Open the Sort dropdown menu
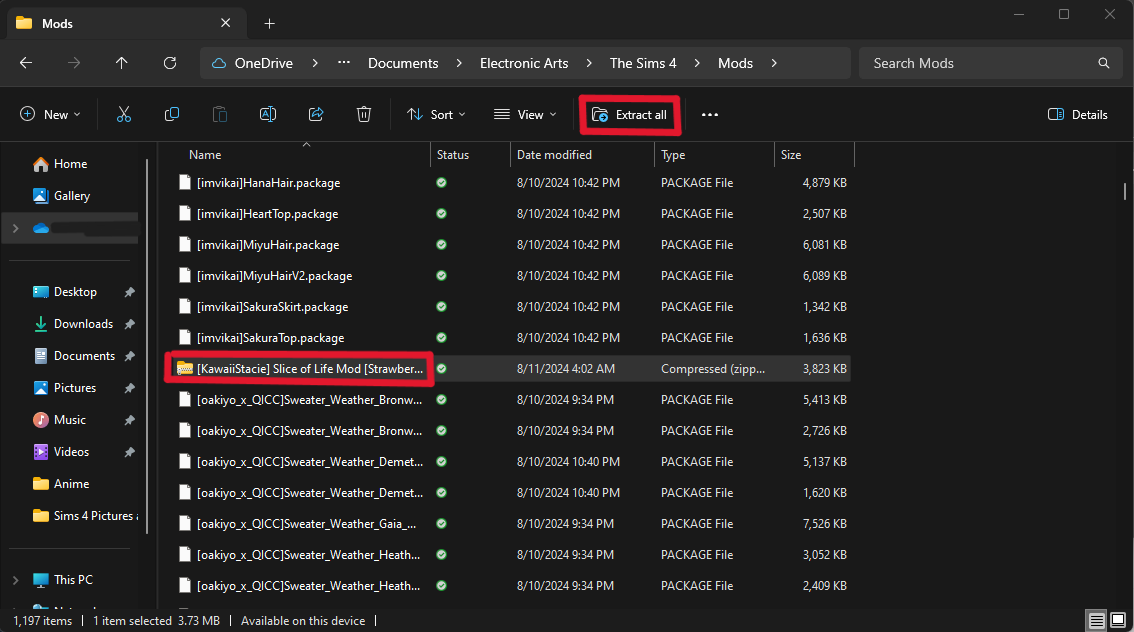The height and width of the screenshot is (632, 1134). (x=436, y=115)
